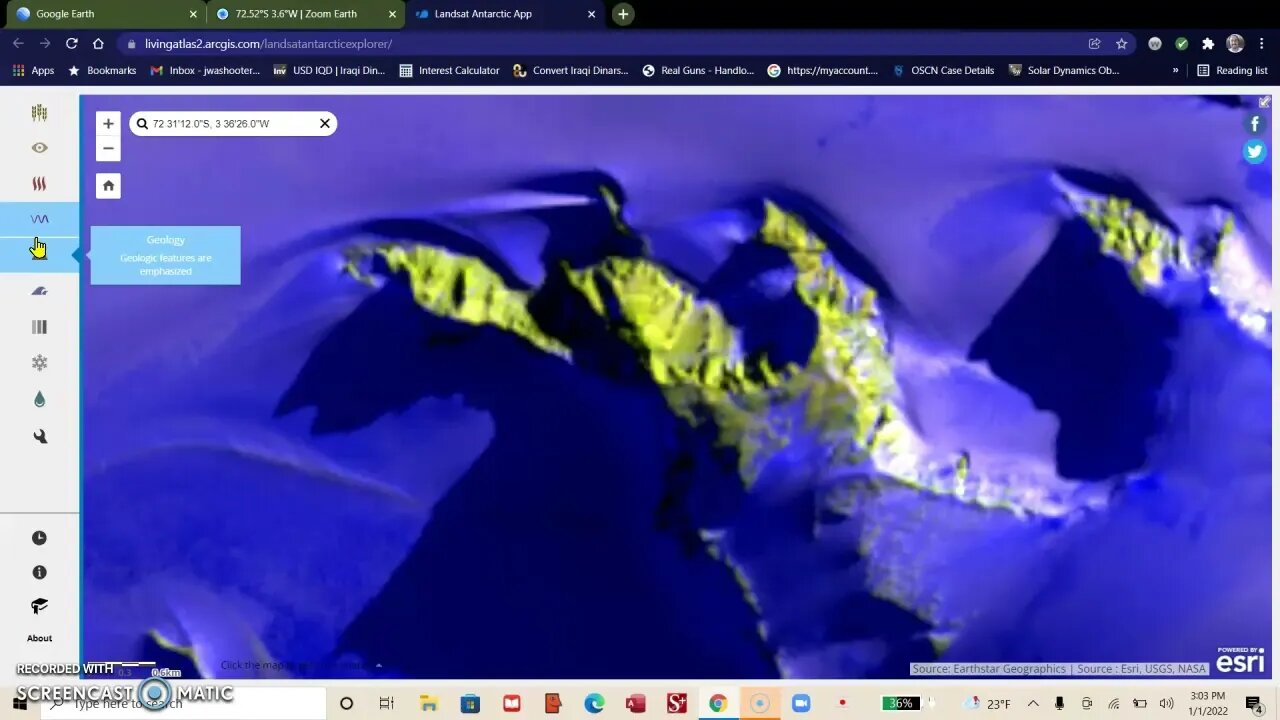Image resolution: width=1280 pixels, height=720 pixels.
Task: Open the Solar Dynamics Observatory bookmark
Action: click(x=1063, y=71)
